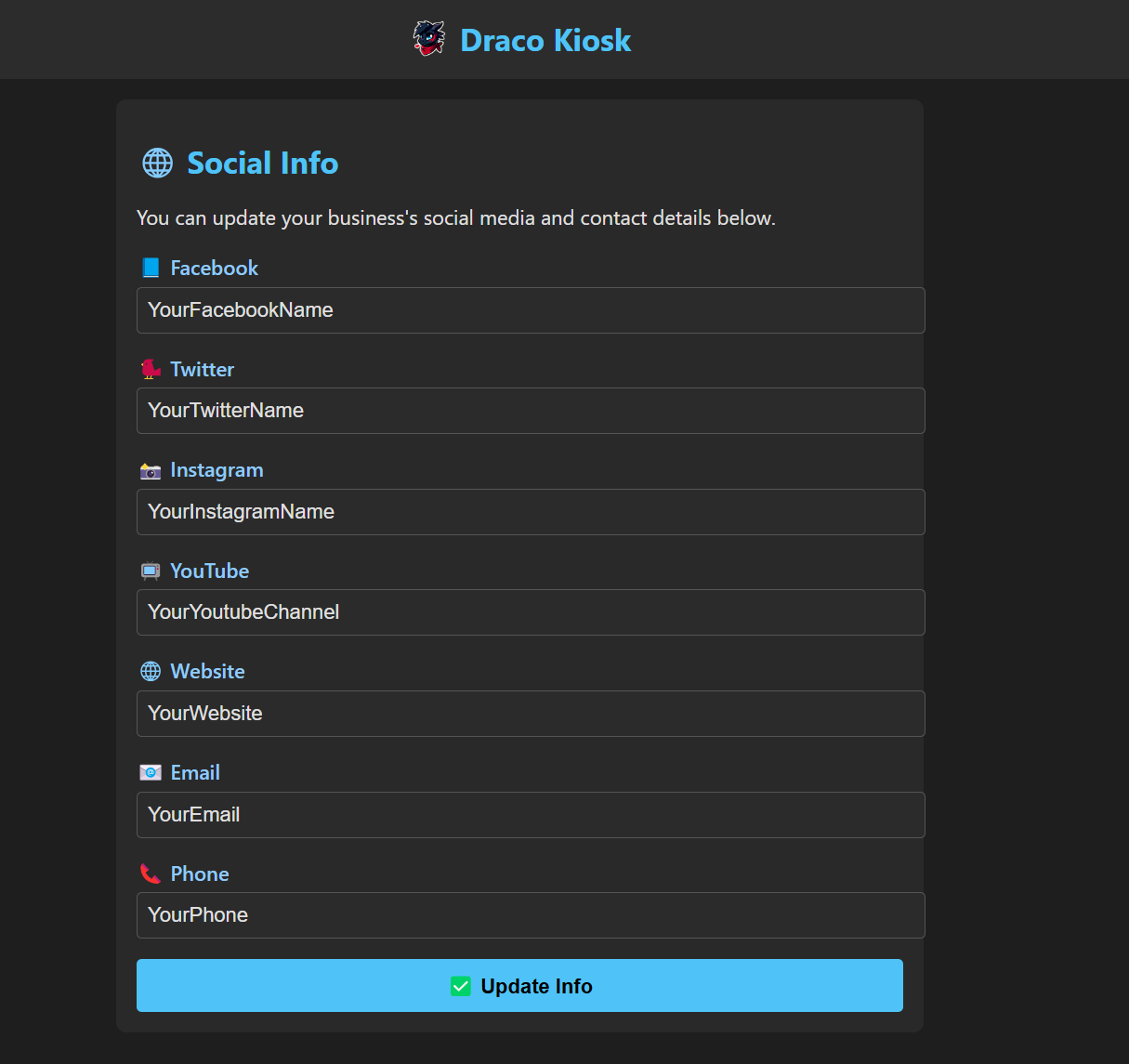Click the Website field label

[x=208, y=671]
